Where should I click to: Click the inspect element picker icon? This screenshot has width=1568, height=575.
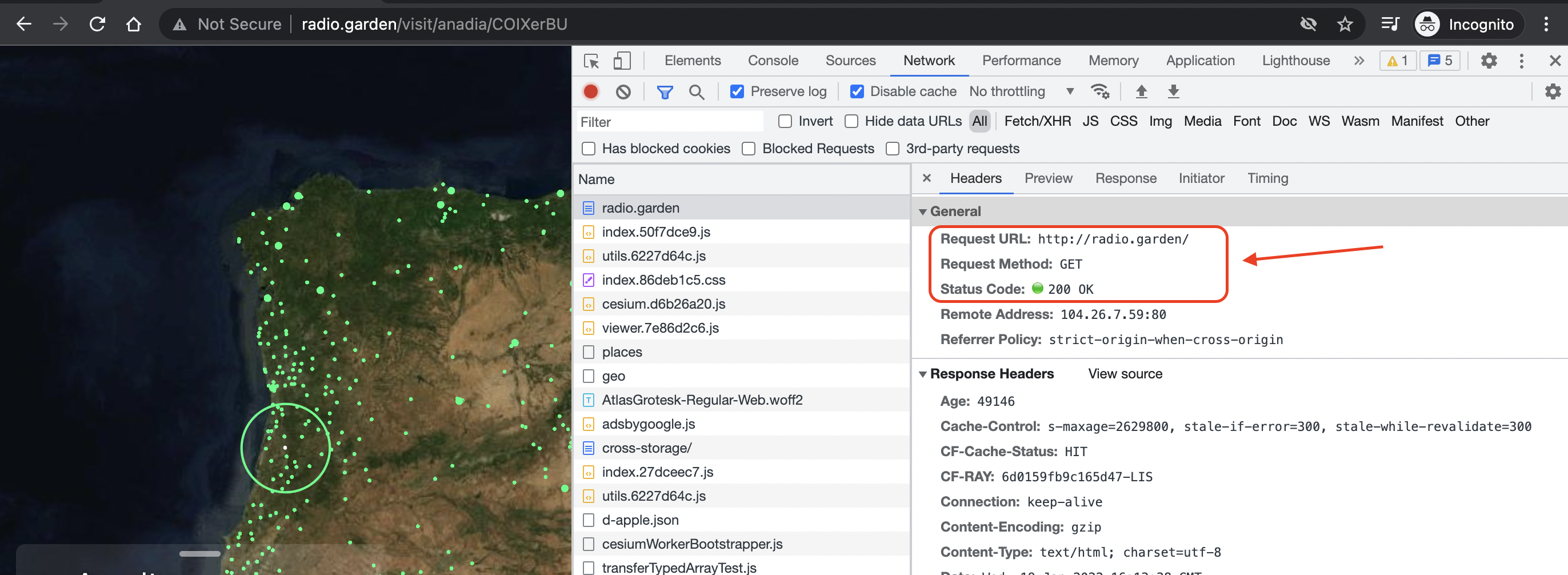click(590, 61)
